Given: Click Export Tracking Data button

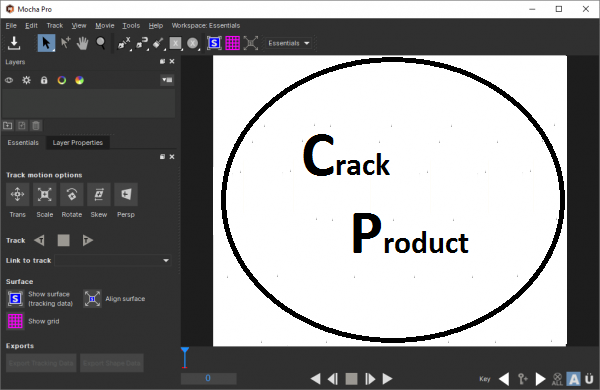Looking at the screenshot, I should (x=41, y=363).
